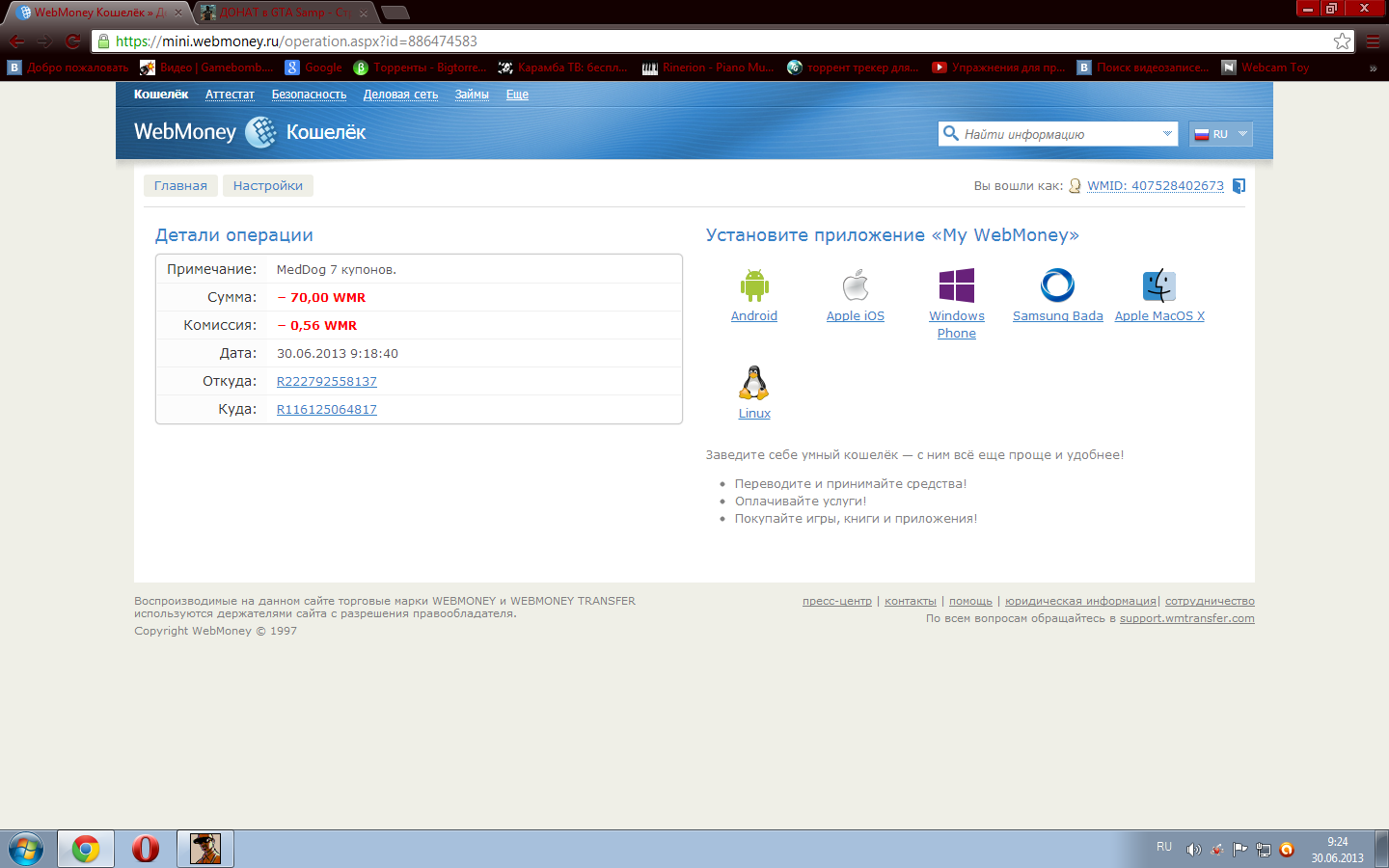Open the контакты footer link
The image size is (1389, 868).
pos(911,601)
